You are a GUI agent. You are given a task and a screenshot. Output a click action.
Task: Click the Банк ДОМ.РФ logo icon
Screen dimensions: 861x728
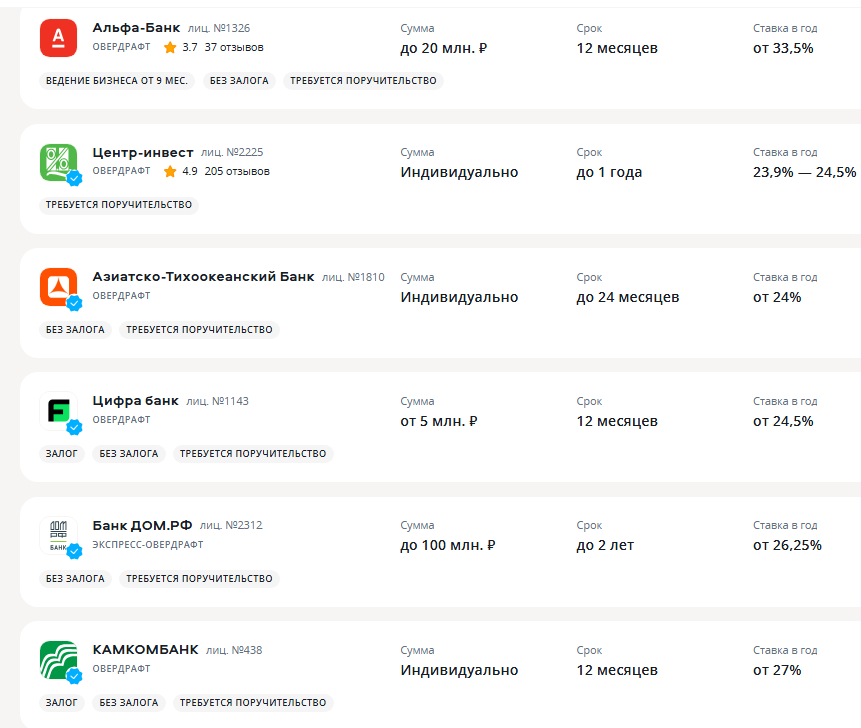click(58, 535)
